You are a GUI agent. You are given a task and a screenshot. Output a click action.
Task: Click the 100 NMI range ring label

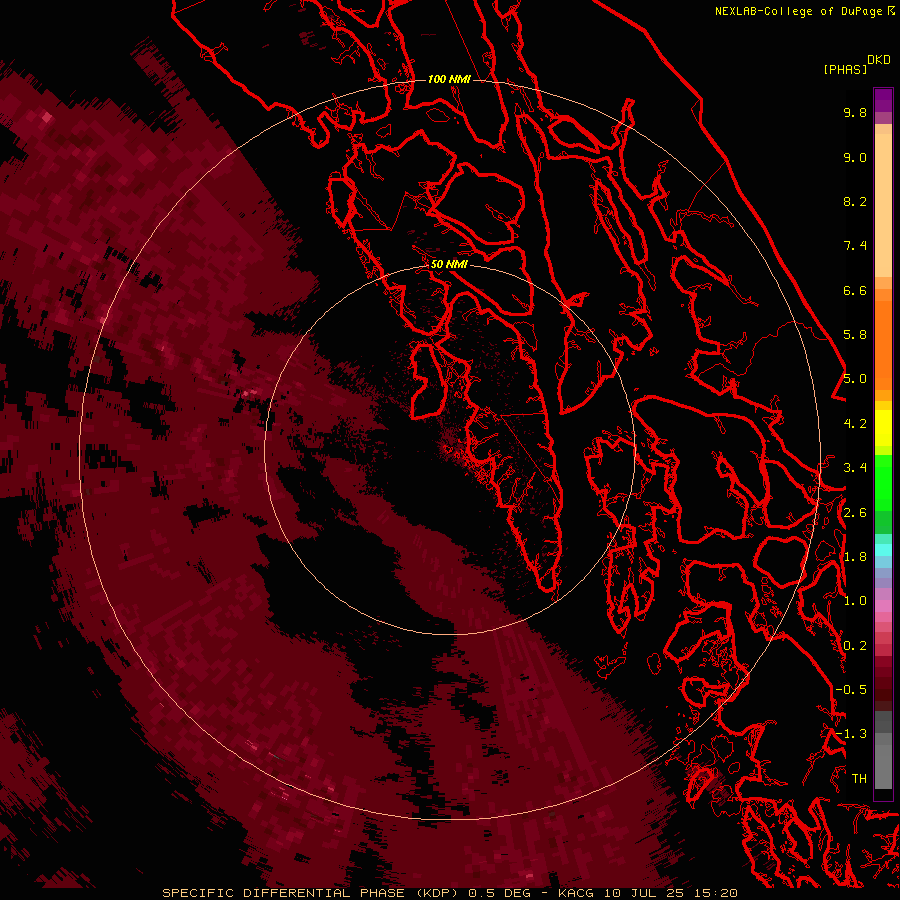[449, 79]
